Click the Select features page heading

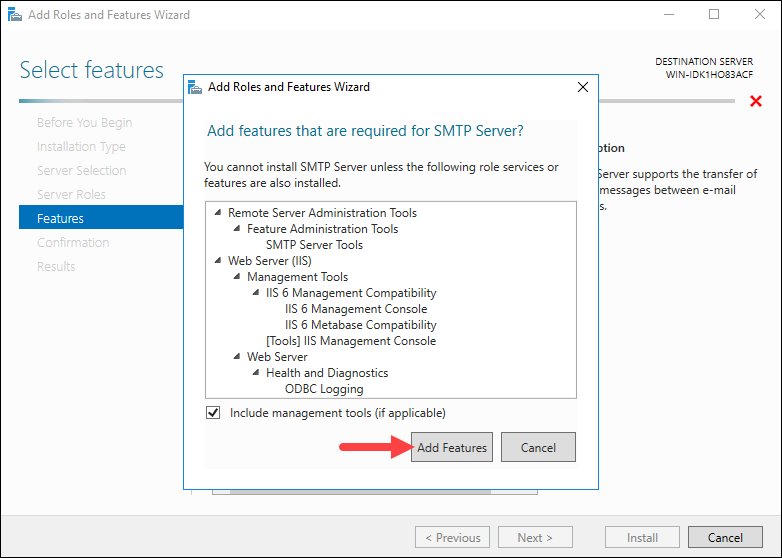click(x=92, y=70)
